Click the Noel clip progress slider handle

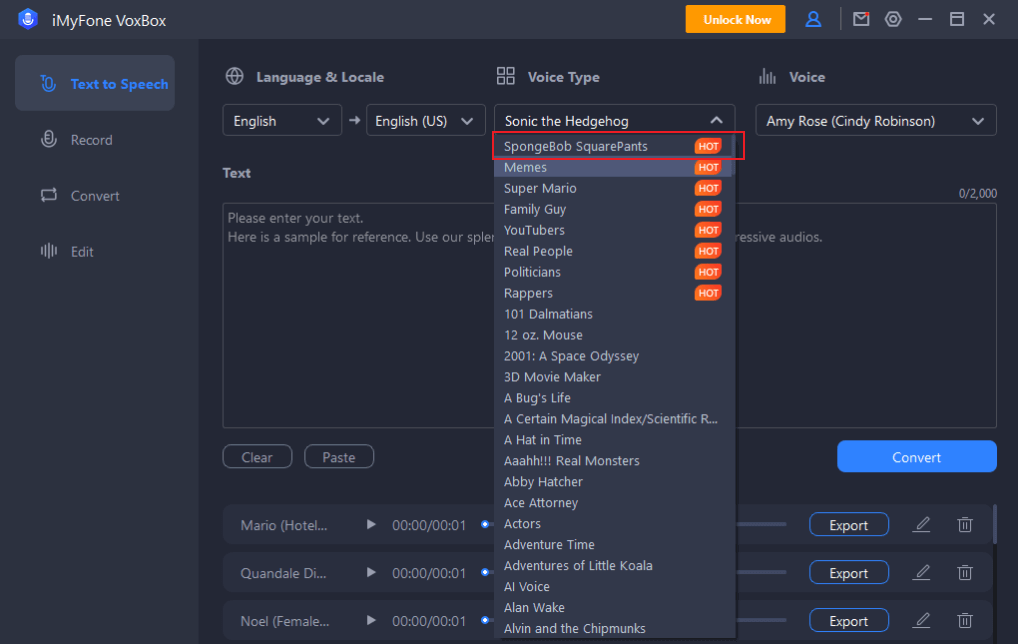coord(485,620)
